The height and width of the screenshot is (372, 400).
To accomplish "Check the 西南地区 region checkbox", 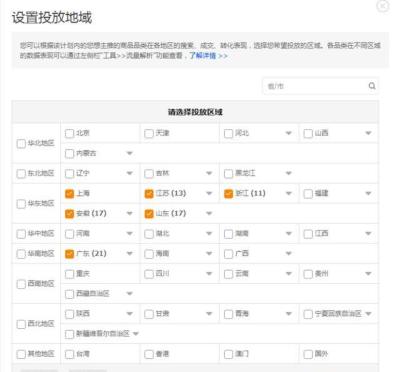I will (21, 284).
